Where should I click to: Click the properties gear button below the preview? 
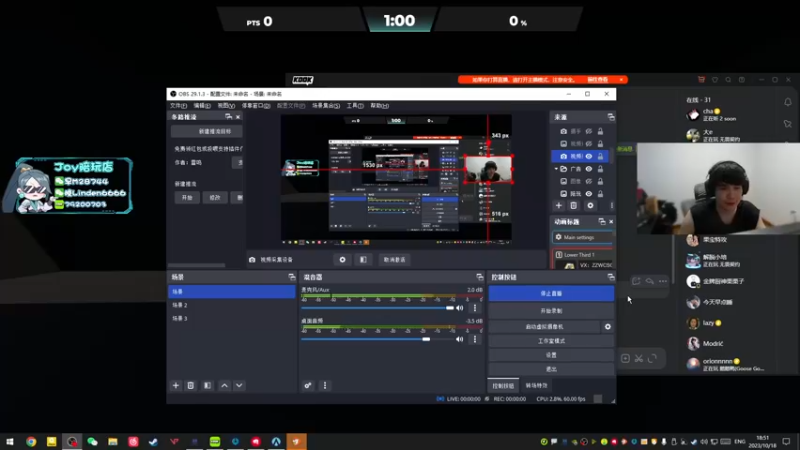click(x=342, y=260)
